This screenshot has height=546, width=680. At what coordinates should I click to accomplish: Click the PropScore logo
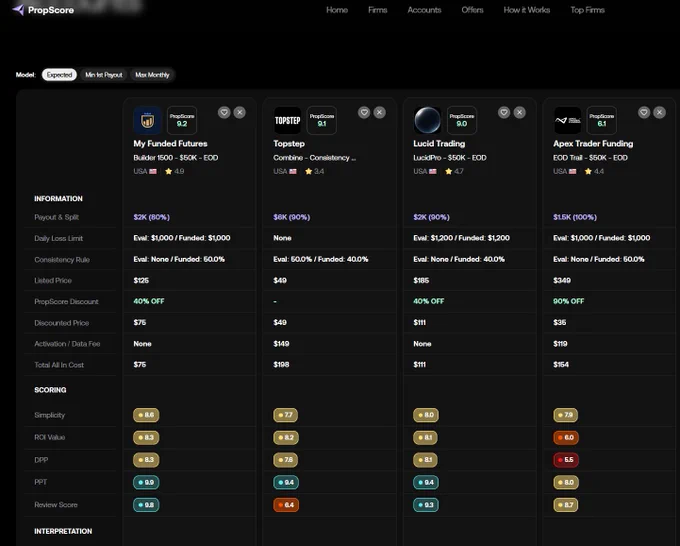pyautogui.click(x=43, y=10)
